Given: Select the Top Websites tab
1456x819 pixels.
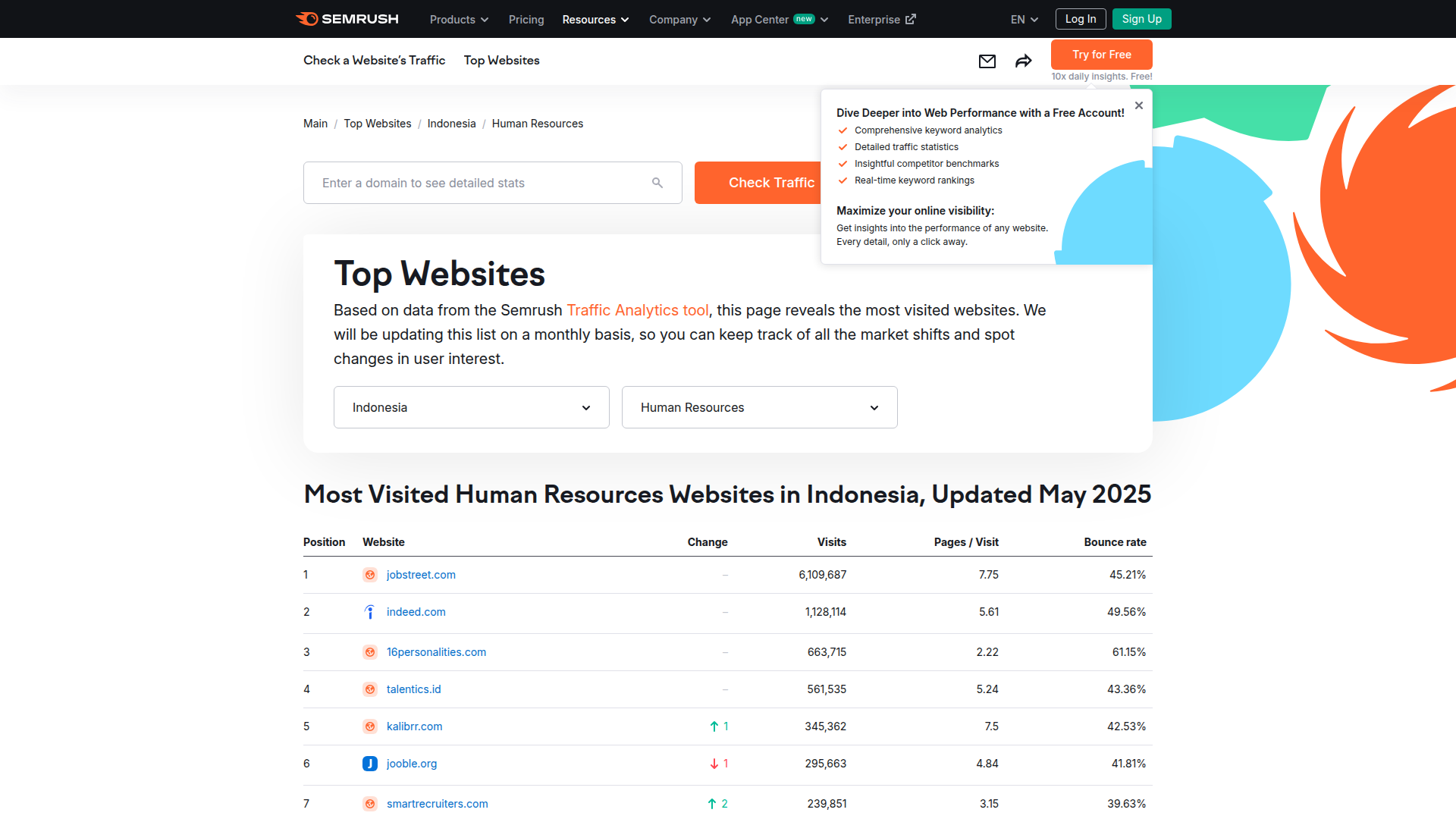Looking at the screenshot, I should point(502,61).
